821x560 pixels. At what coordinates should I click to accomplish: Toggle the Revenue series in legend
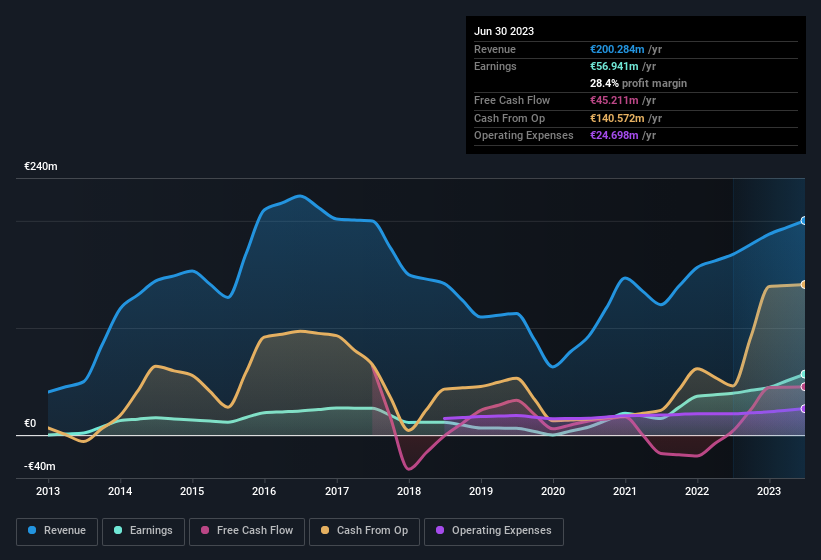57,531
